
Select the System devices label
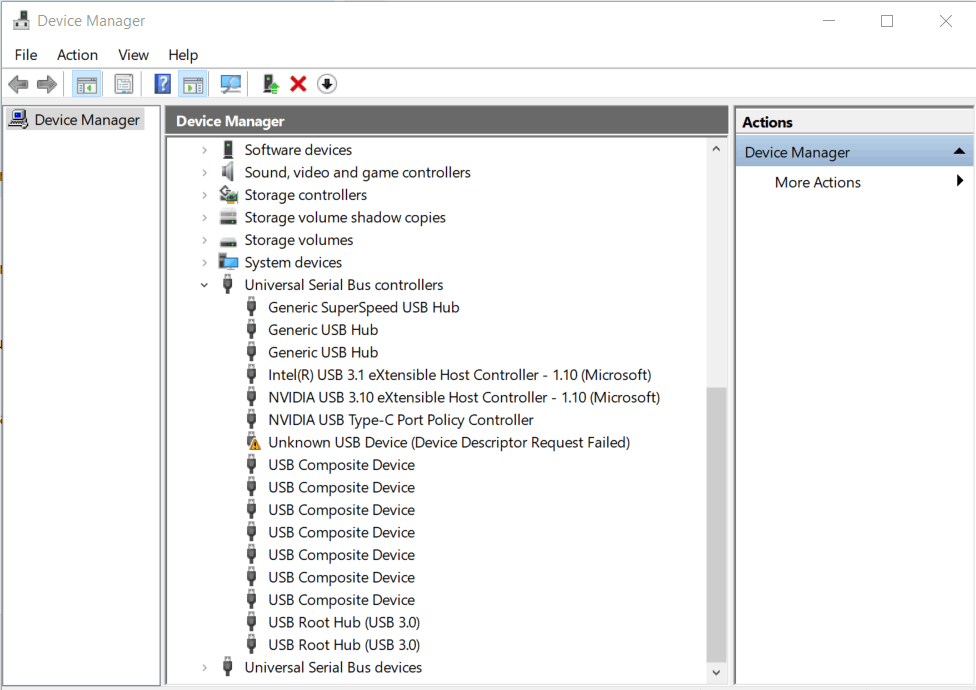[293, 262]
